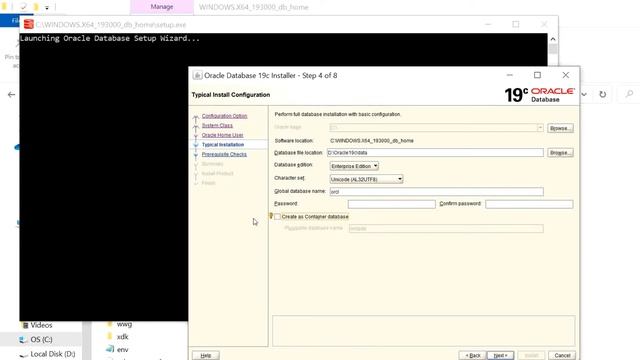Click the setup.exe console window icon
Viewport: 640px width, 360px height.
(x=29, y=24)
